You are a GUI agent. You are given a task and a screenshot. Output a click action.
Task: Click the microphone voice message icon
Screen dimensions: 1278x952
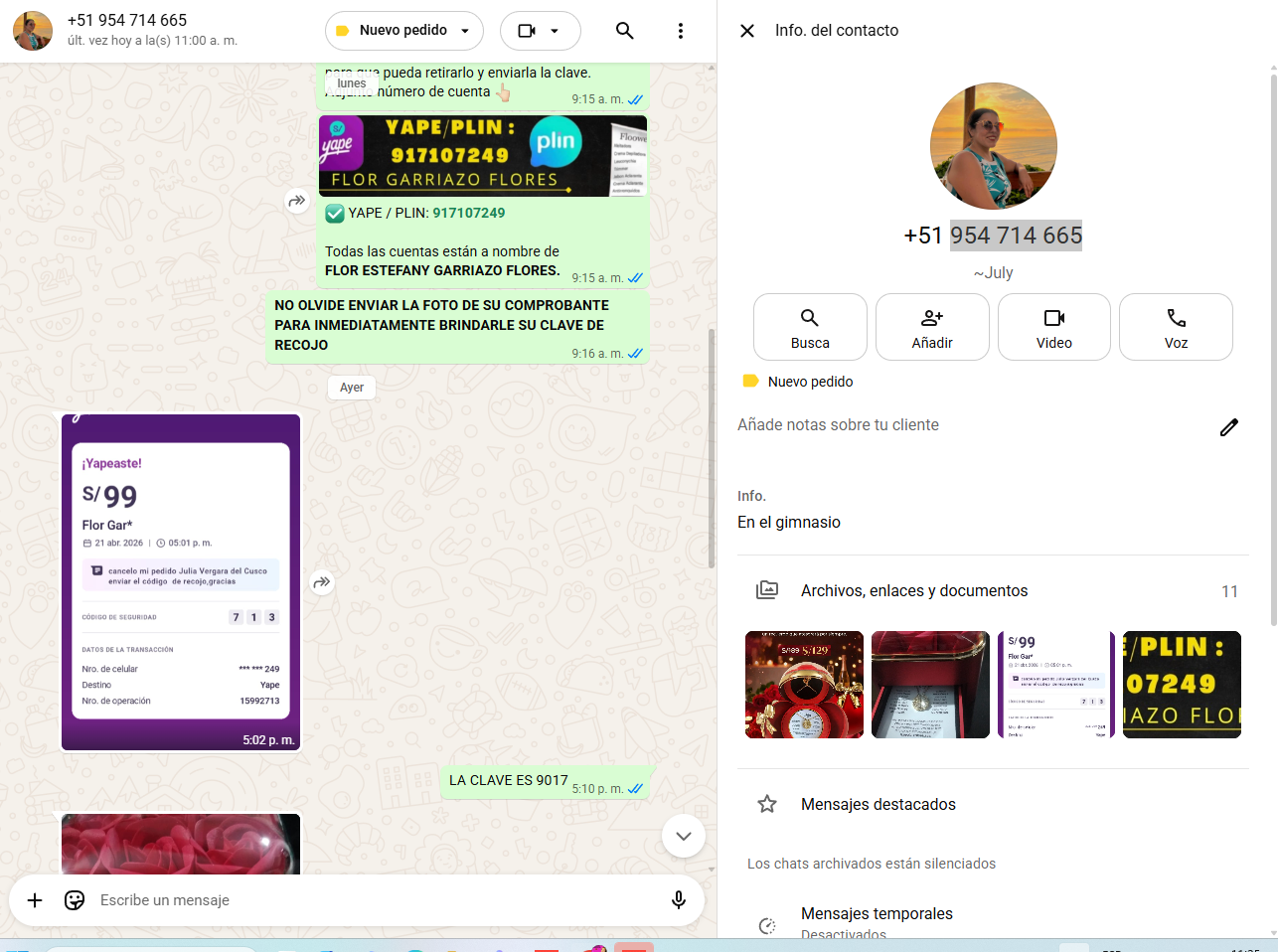click(679, 900)
